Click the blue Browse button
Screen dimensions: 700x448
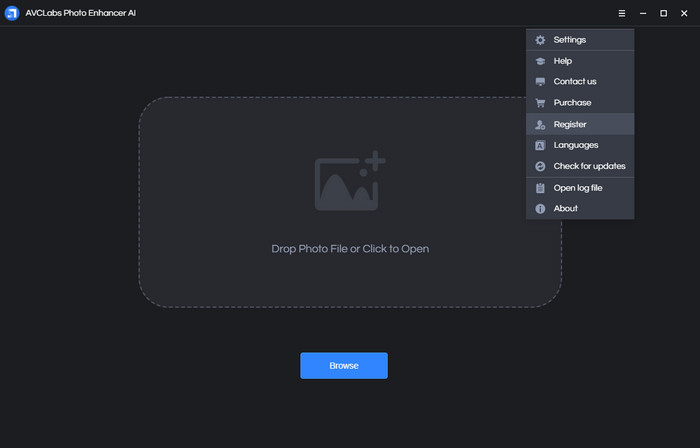(344, 365)
